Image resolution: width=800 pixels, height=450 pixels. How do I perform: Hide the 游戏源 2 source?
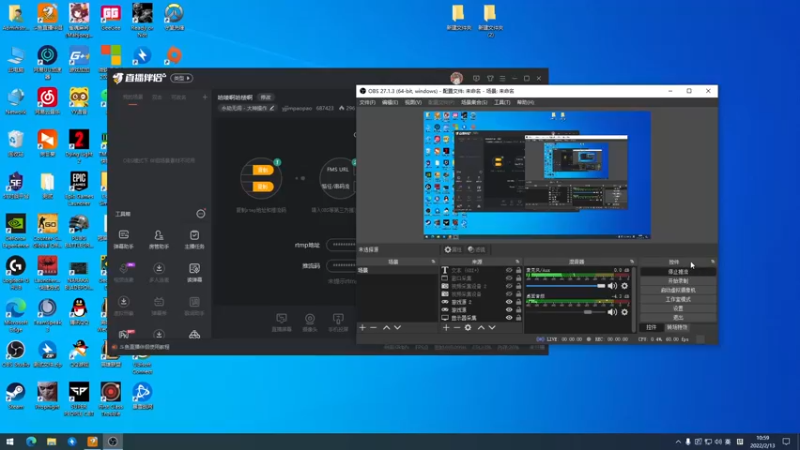(509, 302)
